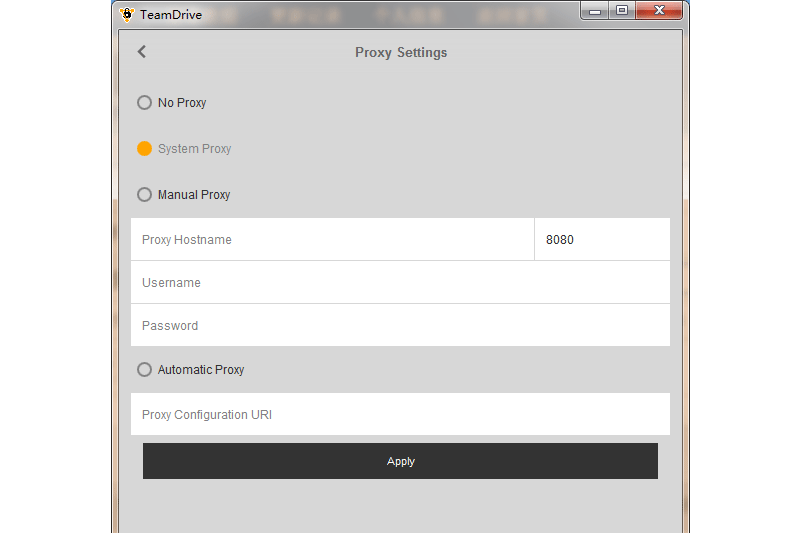This screenshot has height=533, width=800.
Task: Enable the Automatic Proxy radio button
Action: click(x=144, y=369)
